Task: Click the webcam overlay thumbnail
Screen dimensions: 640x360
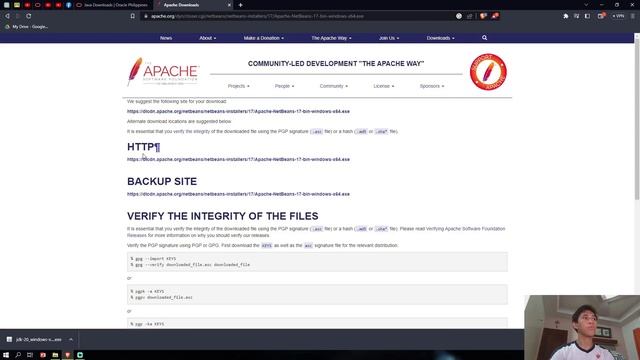Action: (x=582, y=327)
